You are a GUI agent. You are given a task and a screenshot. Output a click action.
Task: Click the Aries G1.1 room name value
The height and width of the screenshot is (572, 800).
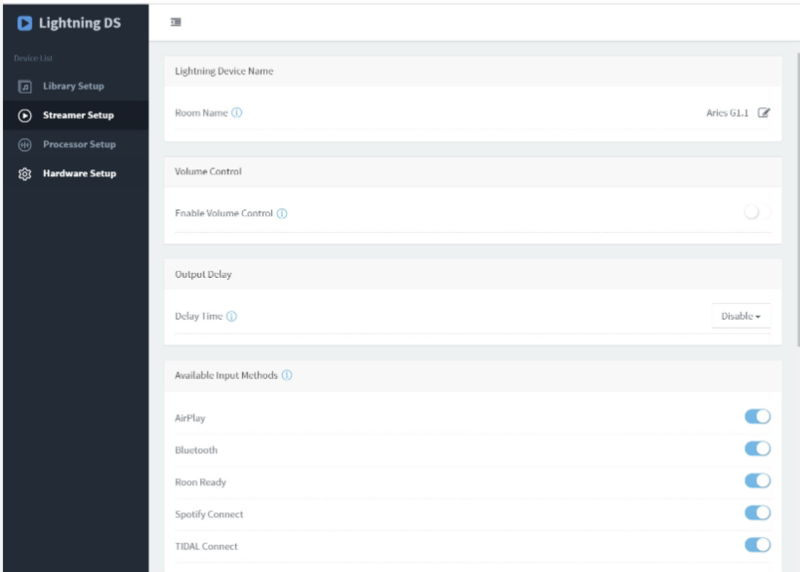[x=727, y=113]
